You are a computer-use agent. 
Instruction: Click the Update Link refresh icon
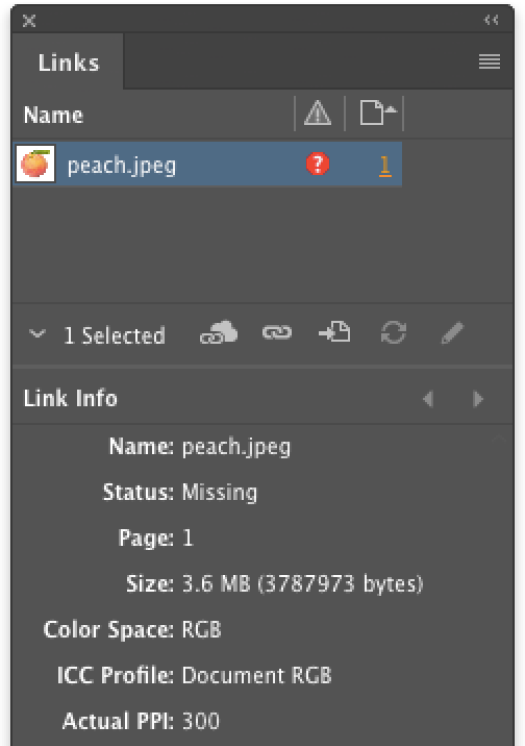(x=394, y=332)
